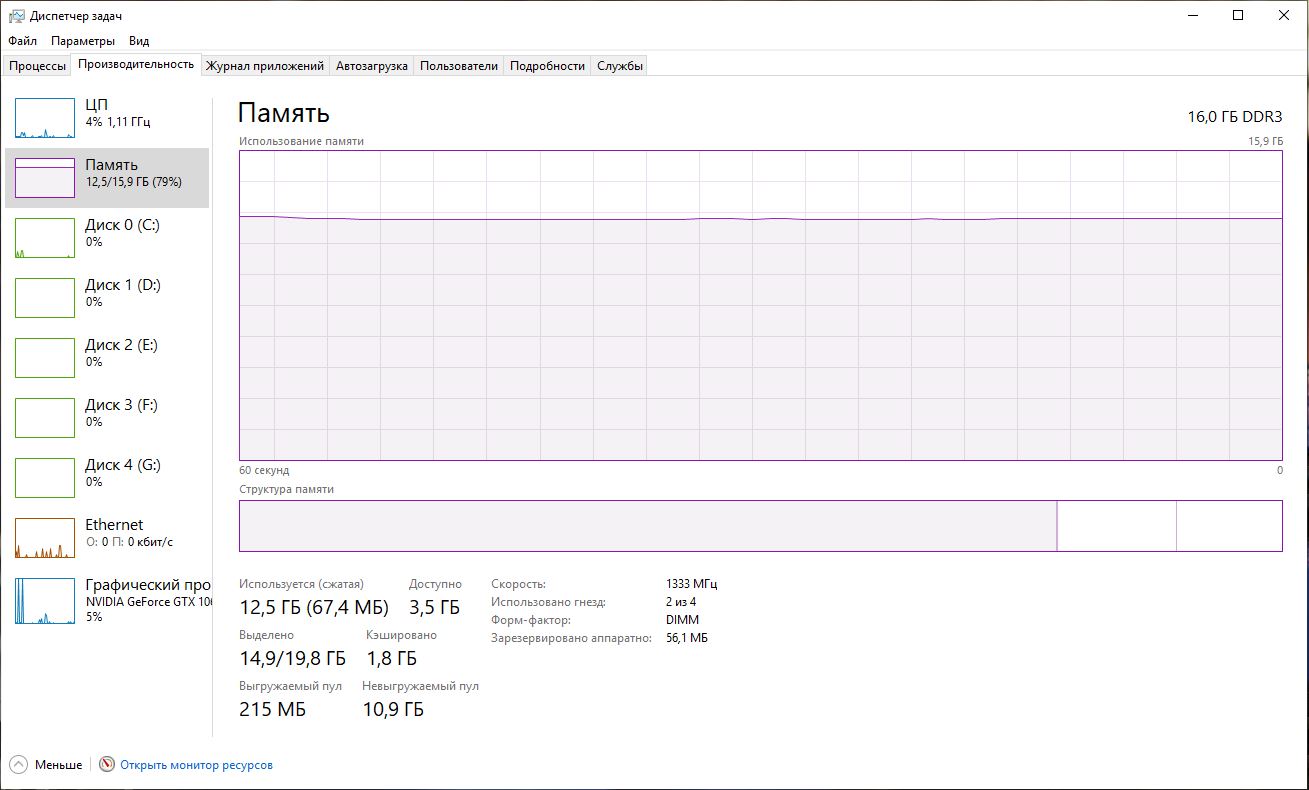
Task: Open the Файл menu
Action: [22, 41]
